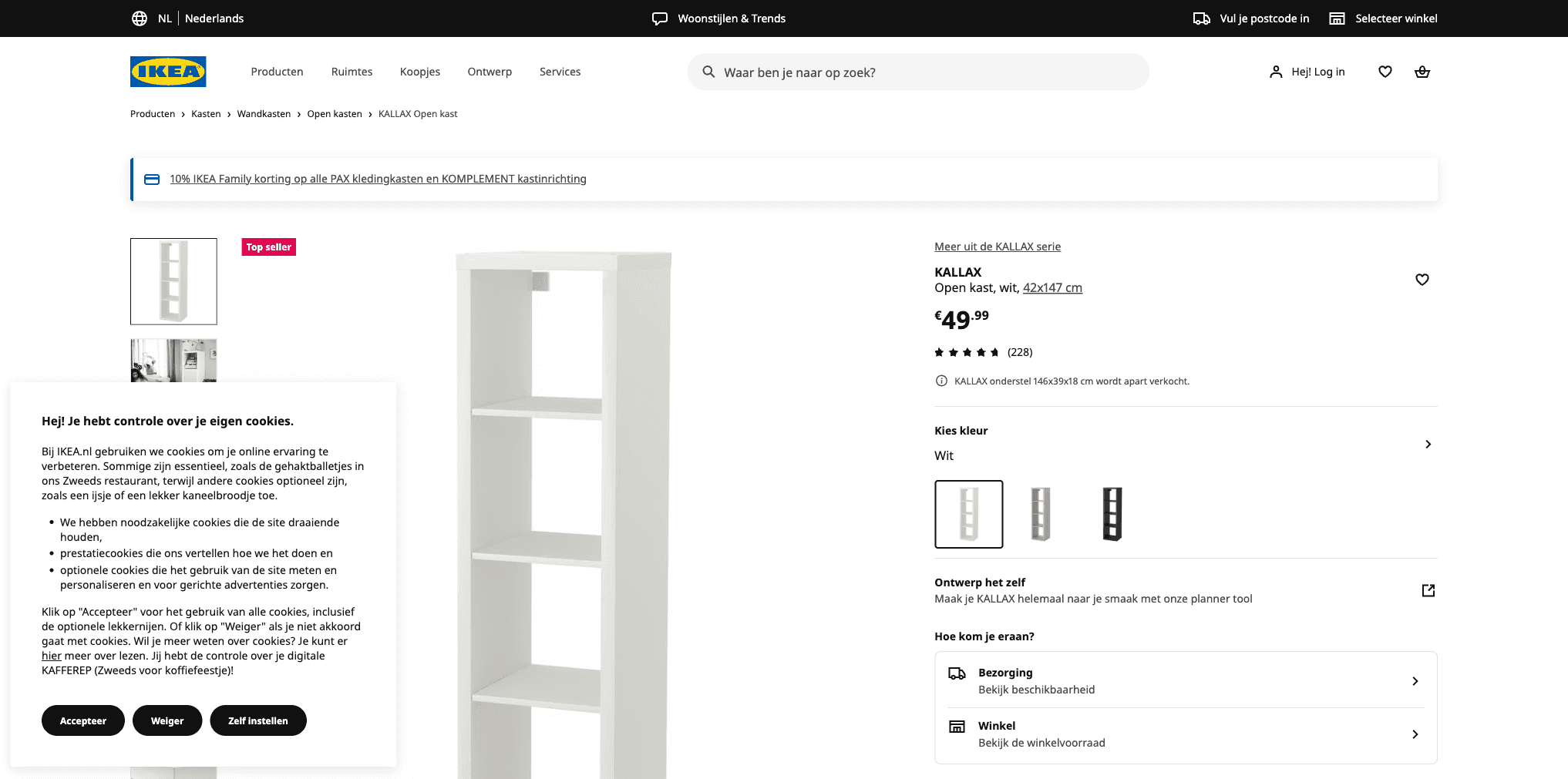
Task: Click the €49.99 price
Action: coord(961,319)
